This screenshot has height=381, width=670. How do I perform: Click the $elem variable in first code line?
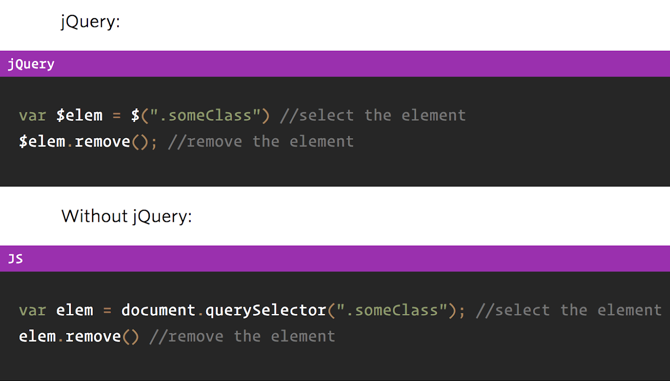(x=79, y=115)
